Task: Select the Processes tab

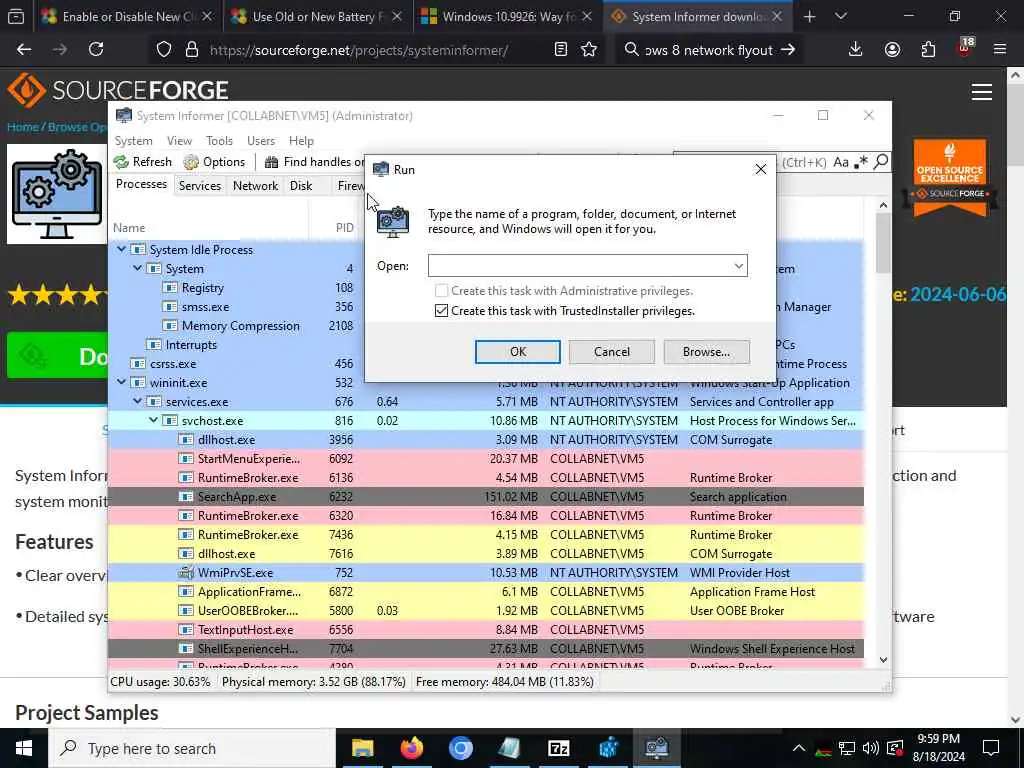Action: (141, 184)
